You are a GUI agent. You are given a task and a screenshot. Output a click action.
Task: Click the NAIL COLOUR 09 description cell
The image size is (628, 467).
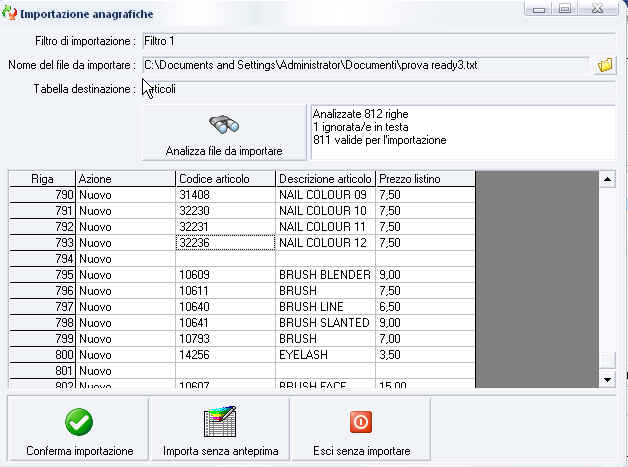click(x=325, y=195)
